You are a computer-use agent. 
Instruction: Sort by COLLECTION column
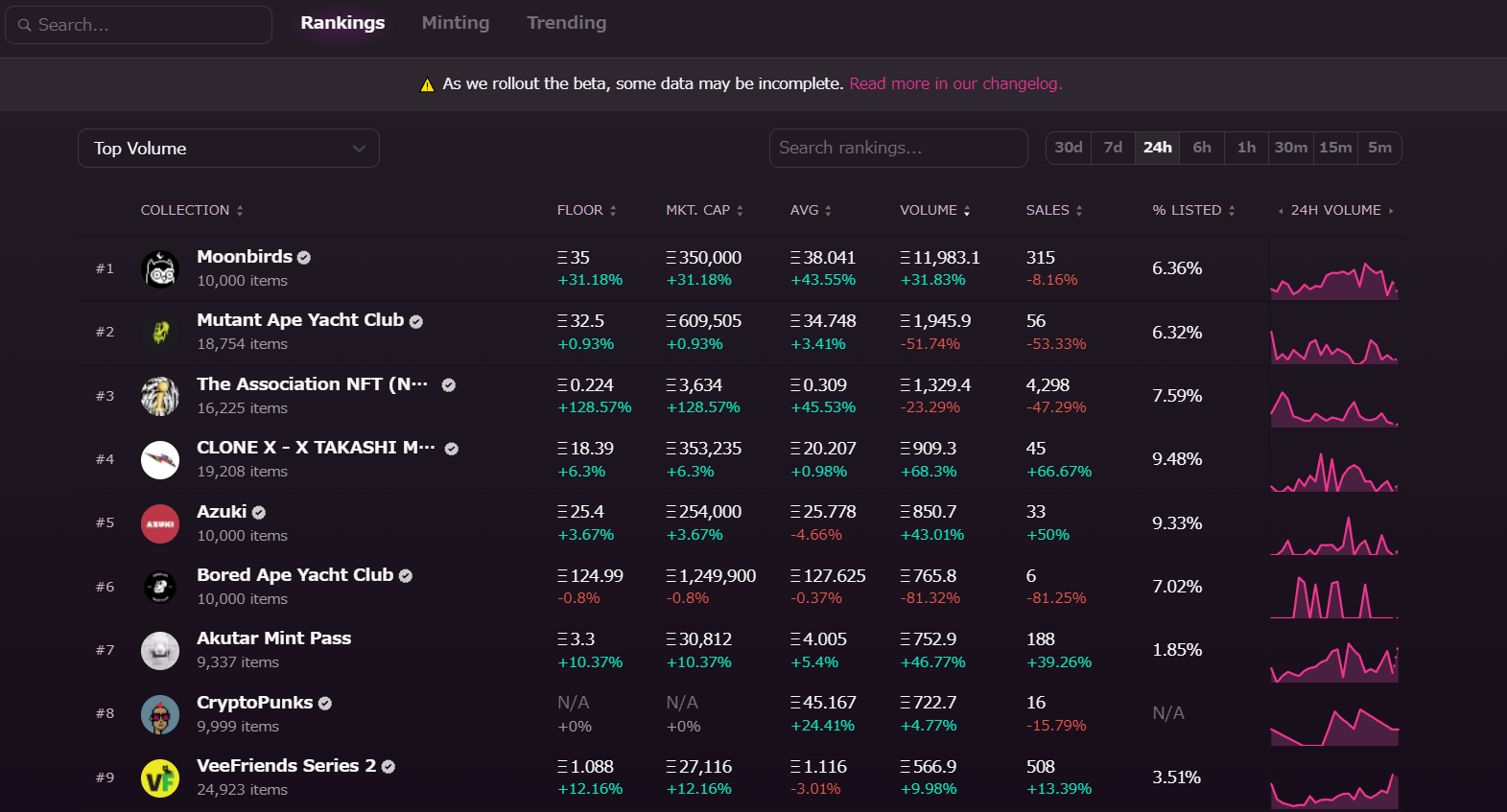coord(192,210)
